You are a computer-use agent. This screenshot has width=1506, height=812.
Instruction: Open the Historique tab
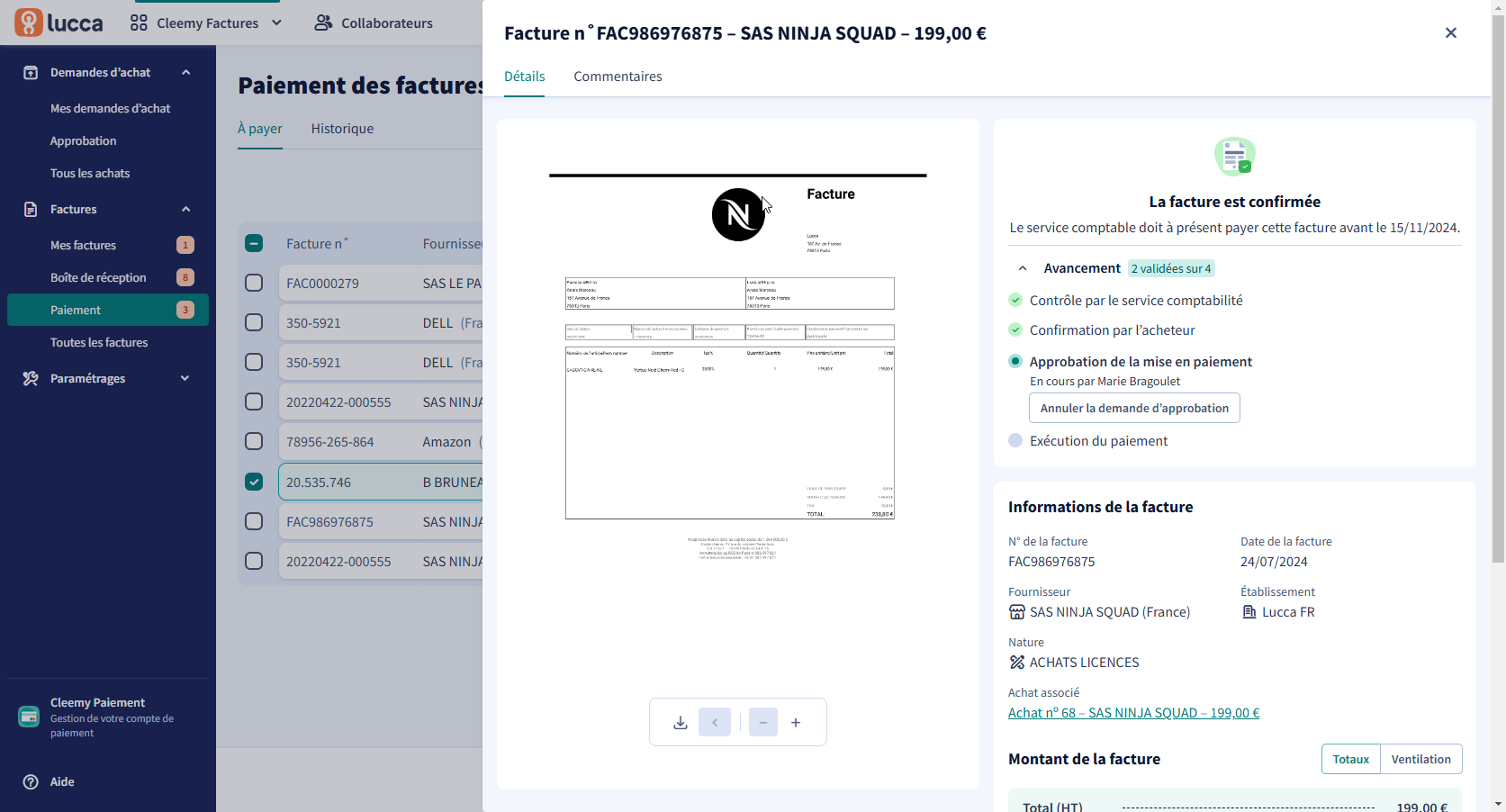coord(342,129)
